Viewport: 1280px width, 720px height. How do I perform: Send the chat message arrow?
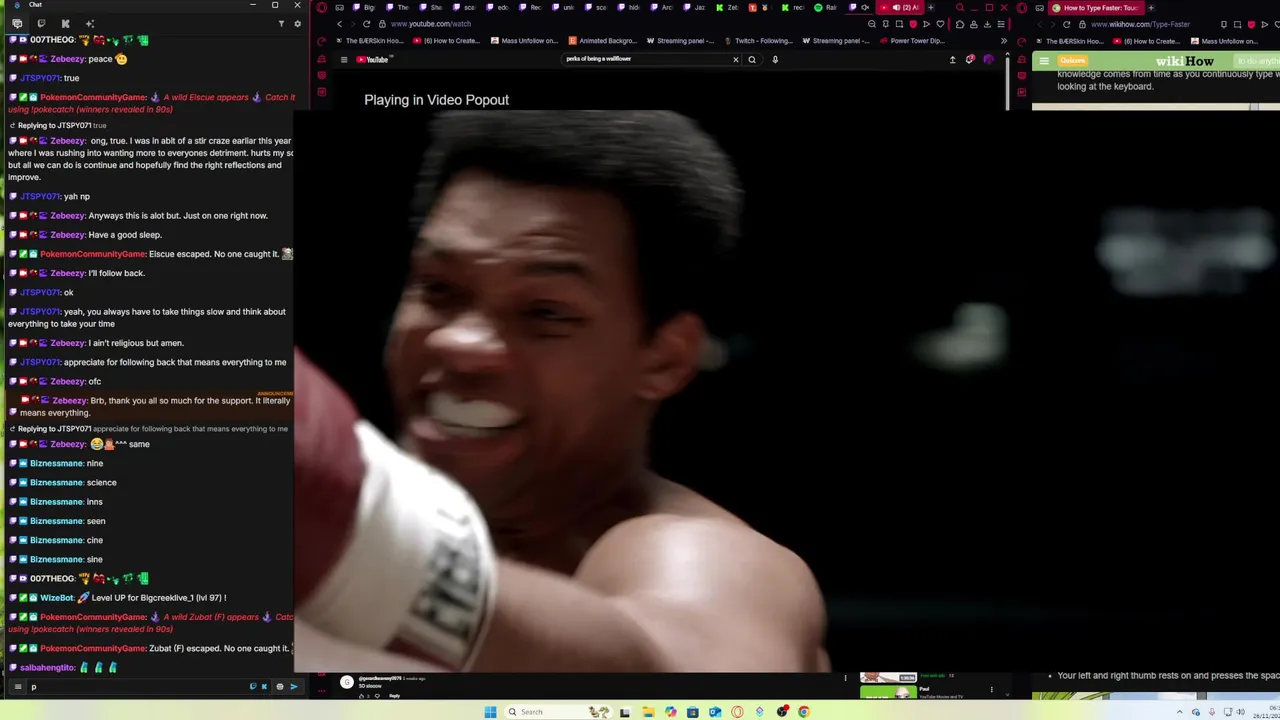coord(293,687)
